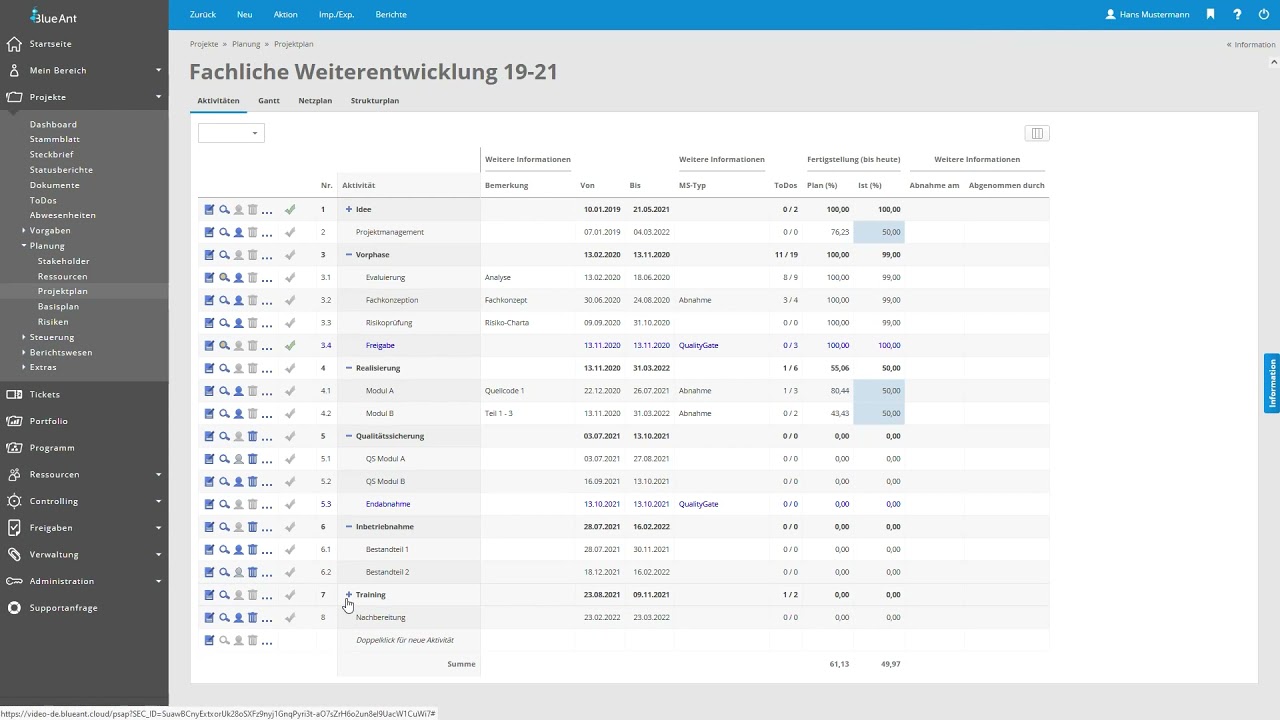Toggle the checkmark for Freigabe row
Screen dimensions: 1280x720
click(290, 346)
